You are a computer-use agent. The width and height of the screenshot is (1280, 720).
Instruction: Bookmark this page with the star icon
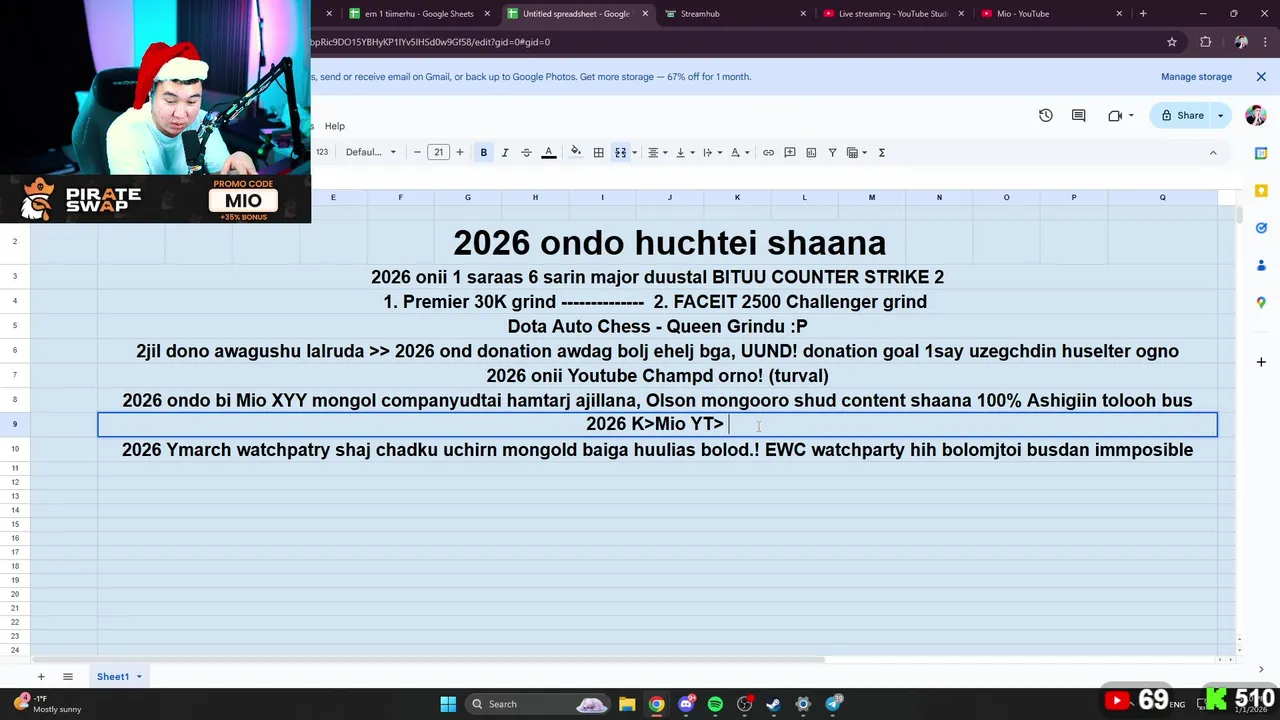click(1172, 42)
